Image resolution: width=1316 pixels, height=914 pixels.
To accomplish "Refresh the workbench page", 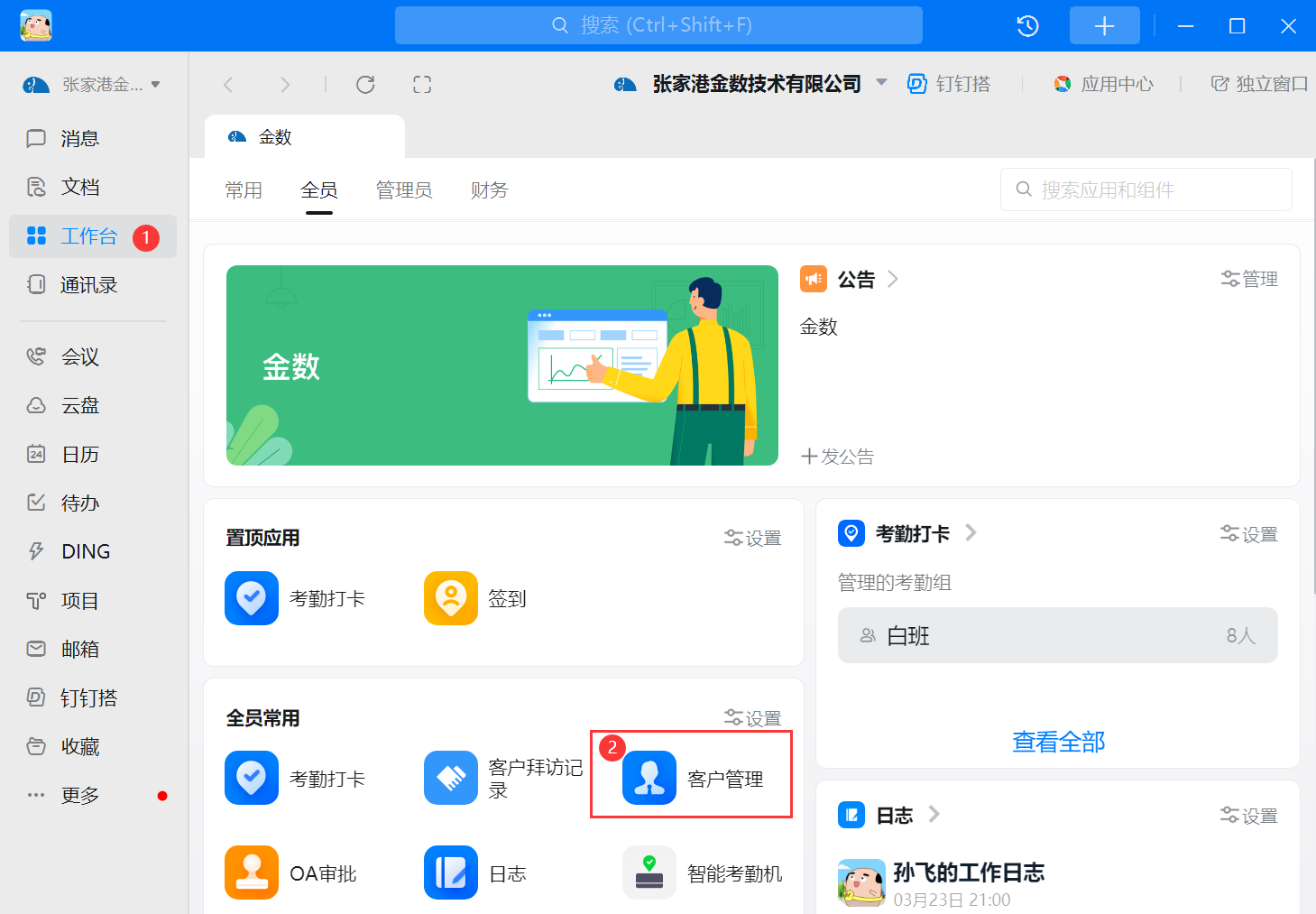I will [x=365, y=85].
